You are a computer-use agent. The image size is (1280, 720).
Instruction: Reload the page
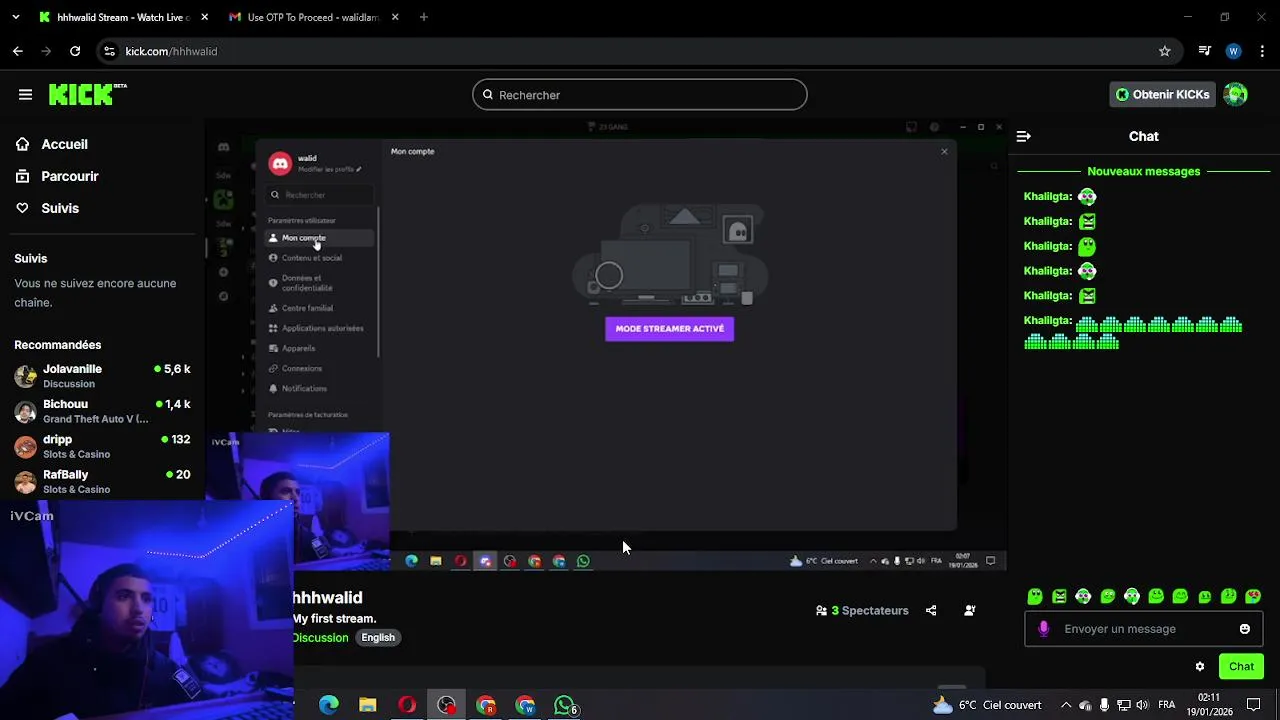pos(75,51)
